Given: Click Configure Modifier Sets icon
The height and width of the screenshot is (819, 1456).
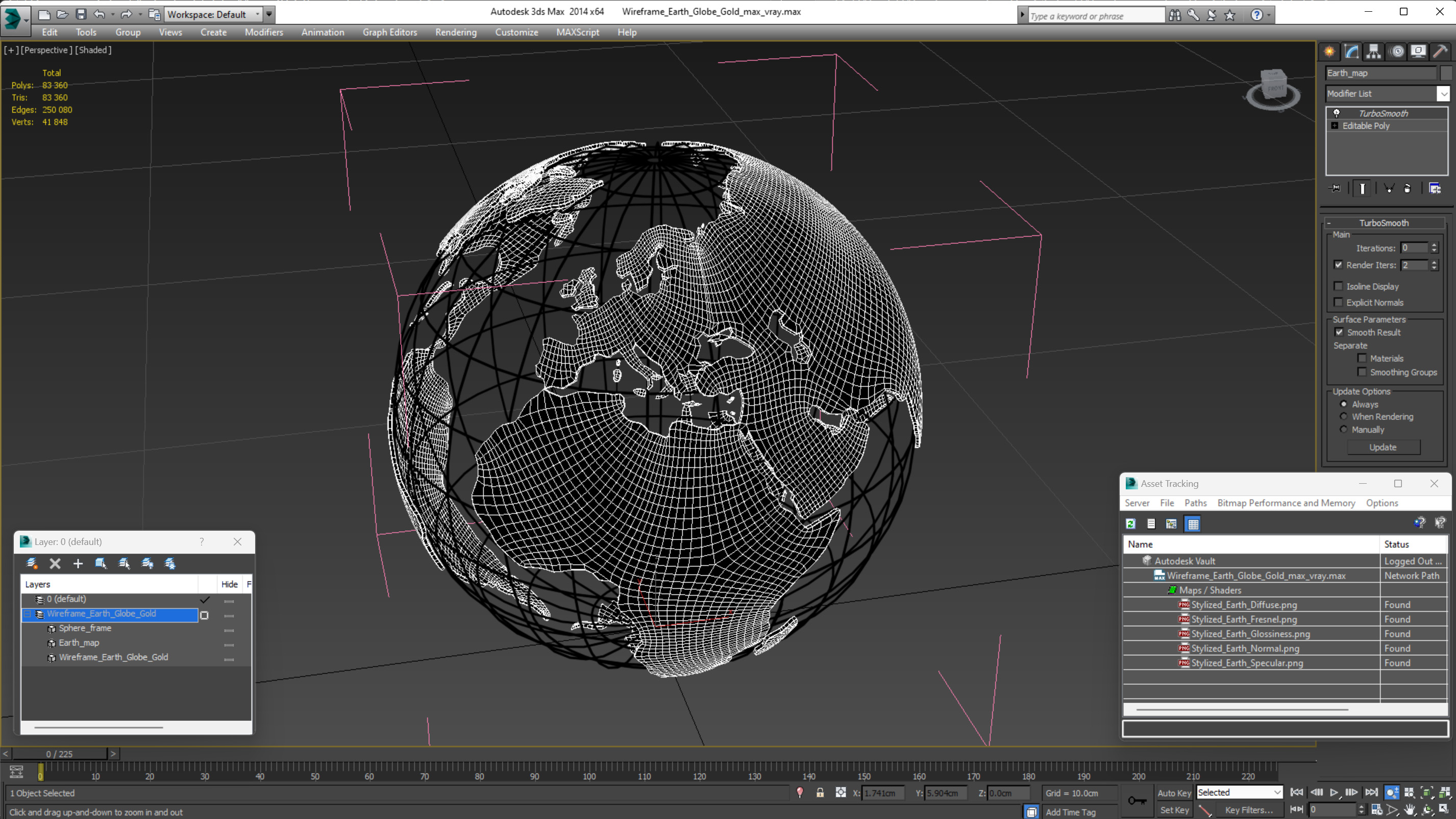Looking at the screenshot, I should pyautogui.click(x=1435, y=188).
